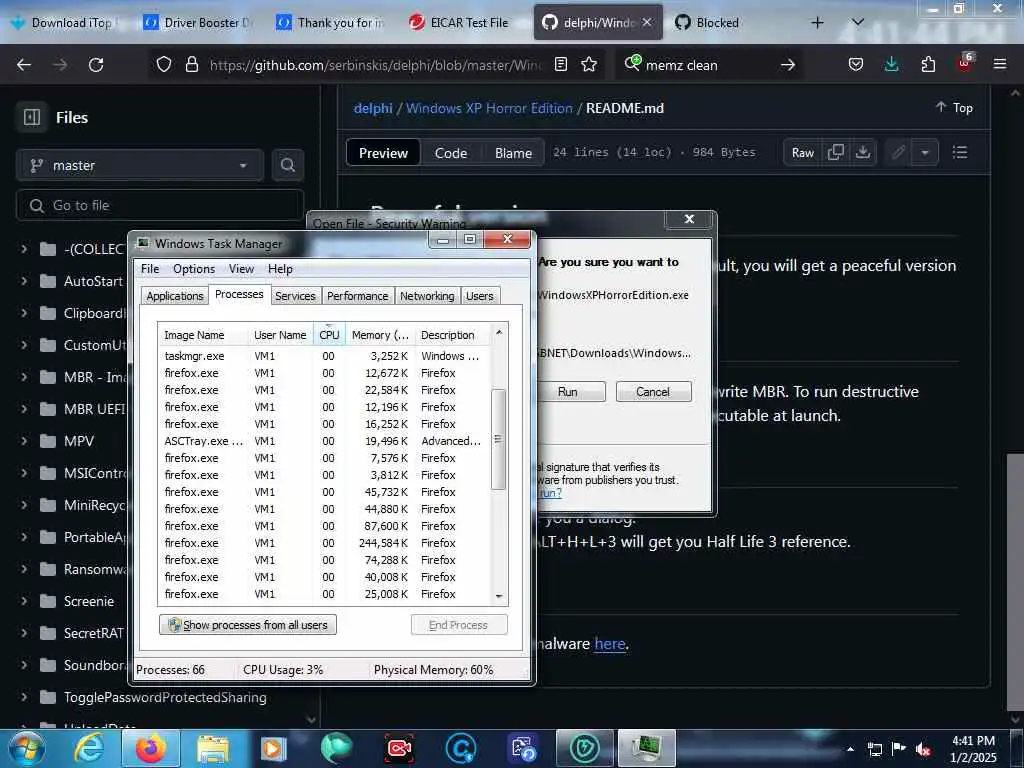Click the GitHub page vertical scrollbar
This screenshot has height=768, width=1024.
pos(1015,584)
